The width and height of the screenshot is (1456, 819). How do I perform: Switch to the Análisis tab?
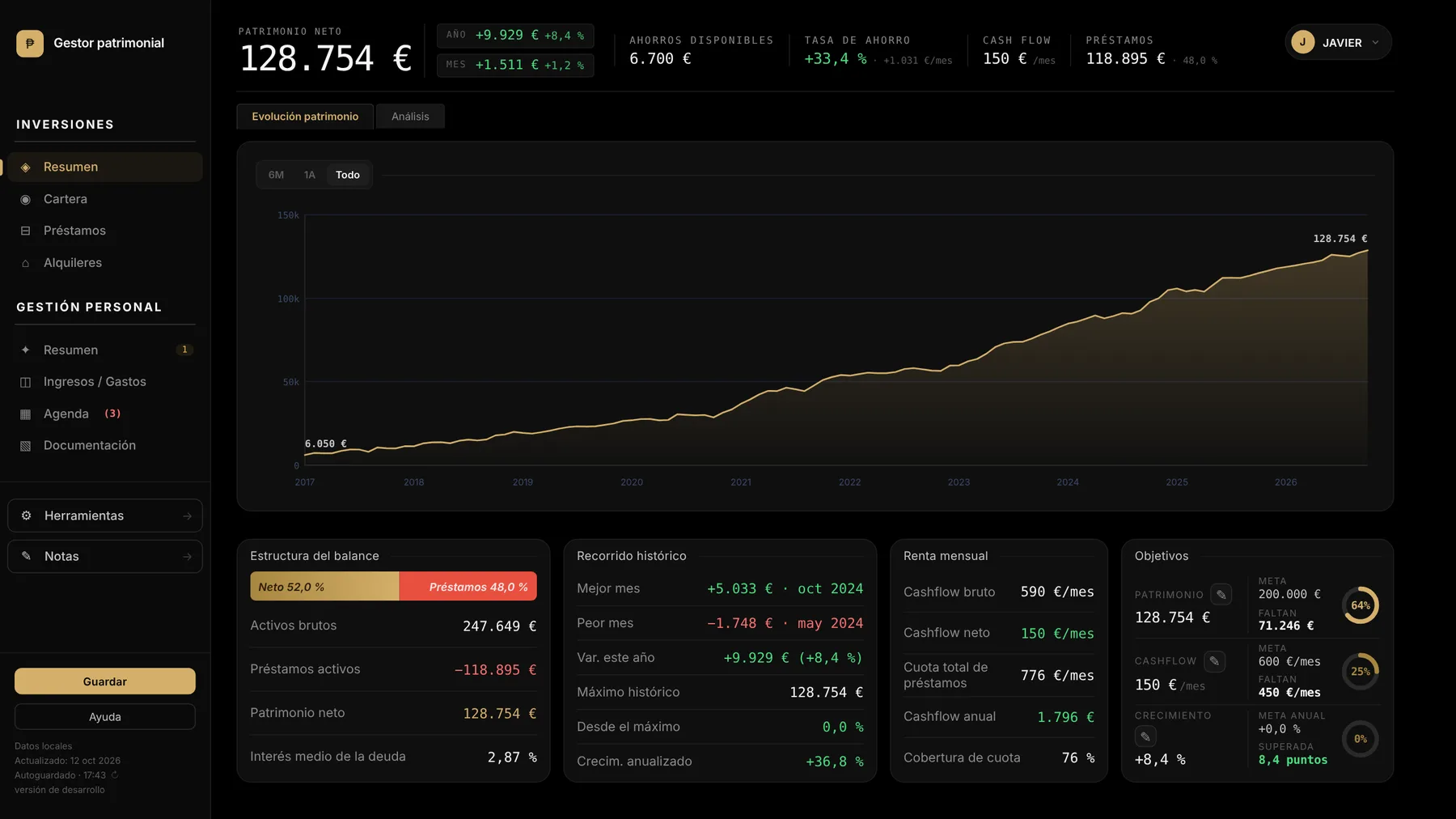[x=410, y=117]
